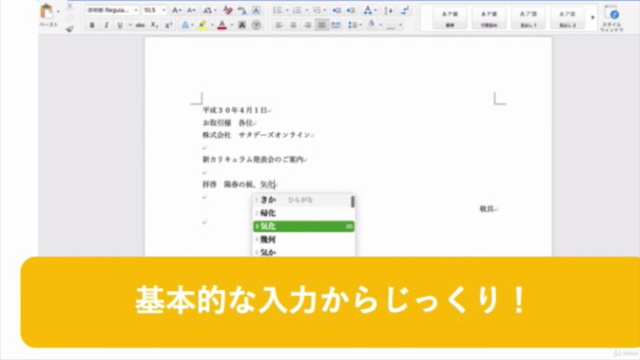Open the Asian Layout dropdown
640x360 pixels.
[370, 10]
